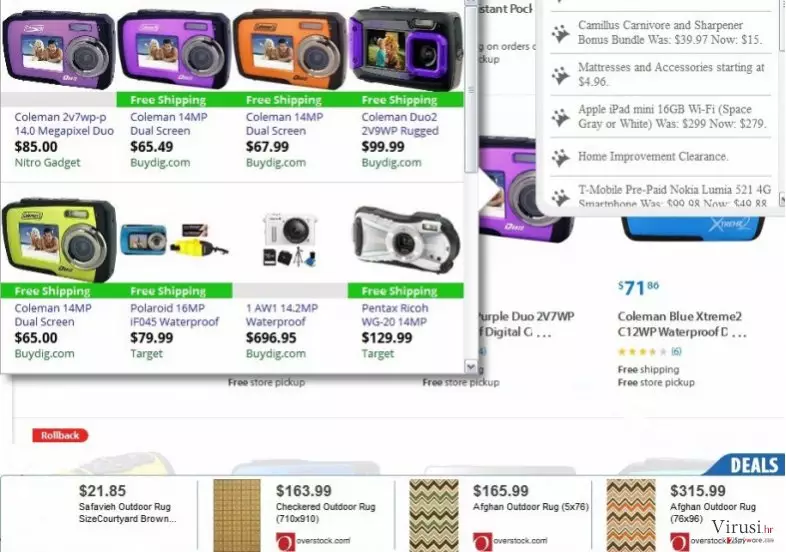Open Polaroid 16MP iF045 Waterproof listing
786x552 pixels.
[x=174, y=315]
